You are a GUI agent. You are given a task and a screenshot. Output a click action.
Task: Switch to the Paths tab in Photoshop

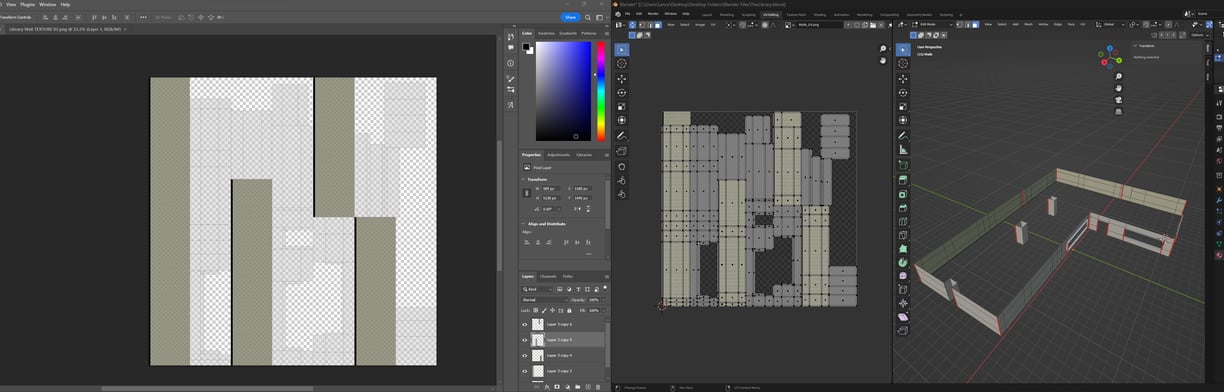pyautogui.click(x=567, y=276)
